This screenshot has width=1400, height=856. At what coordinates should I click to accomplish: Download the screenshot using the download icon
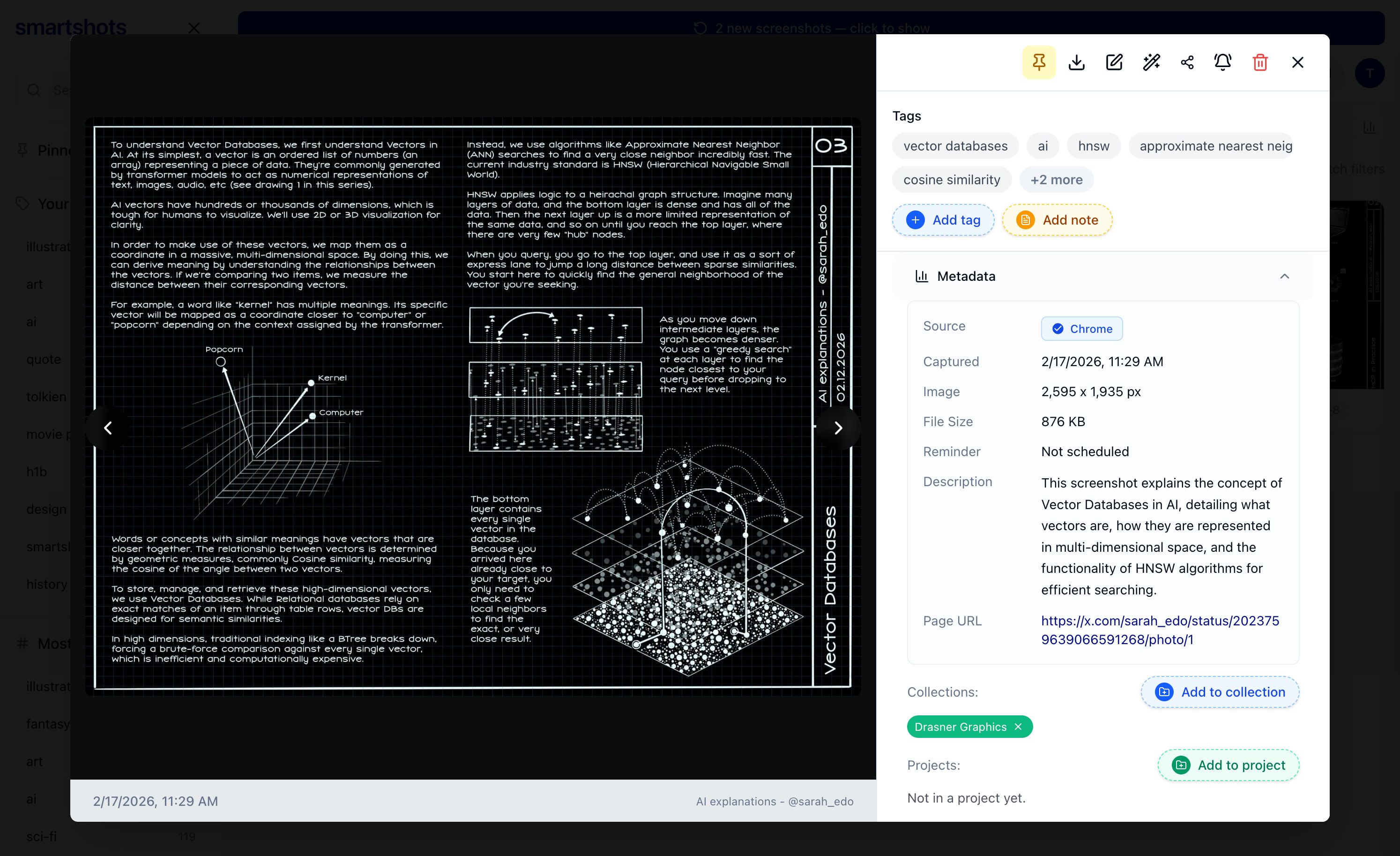click(1076, 62)
